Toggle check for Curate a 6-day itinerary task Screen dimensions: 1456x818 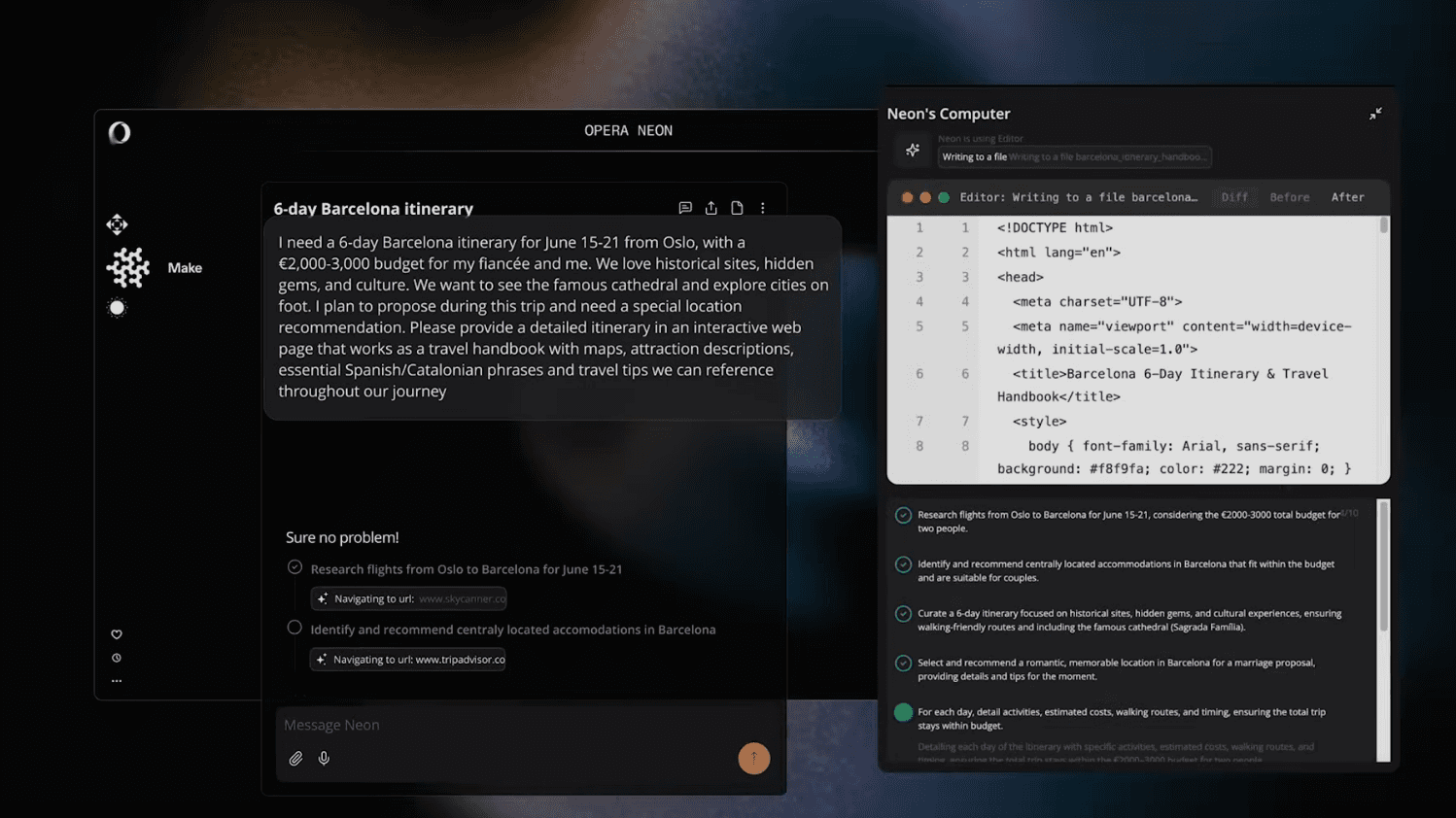pyautogui.click(x=903, y=614)
